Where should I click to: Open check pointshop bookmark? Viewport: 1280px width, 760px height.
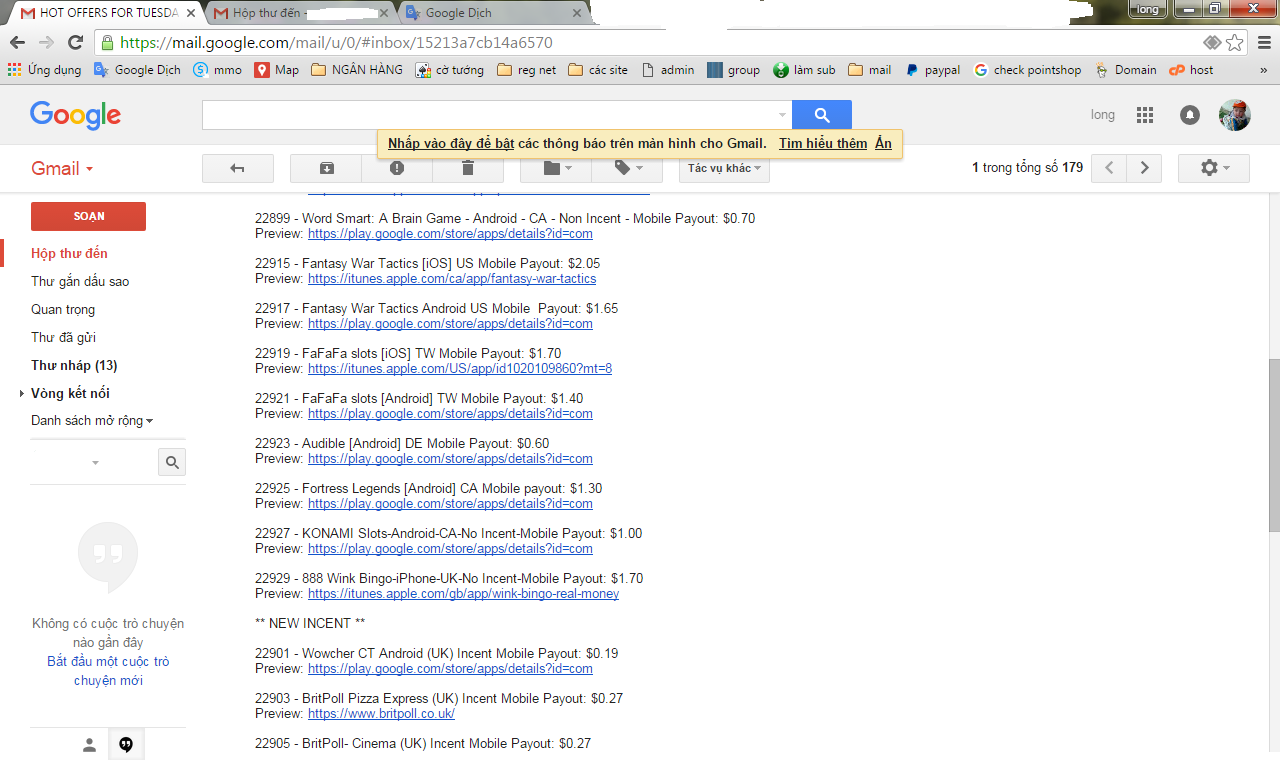1027,70
